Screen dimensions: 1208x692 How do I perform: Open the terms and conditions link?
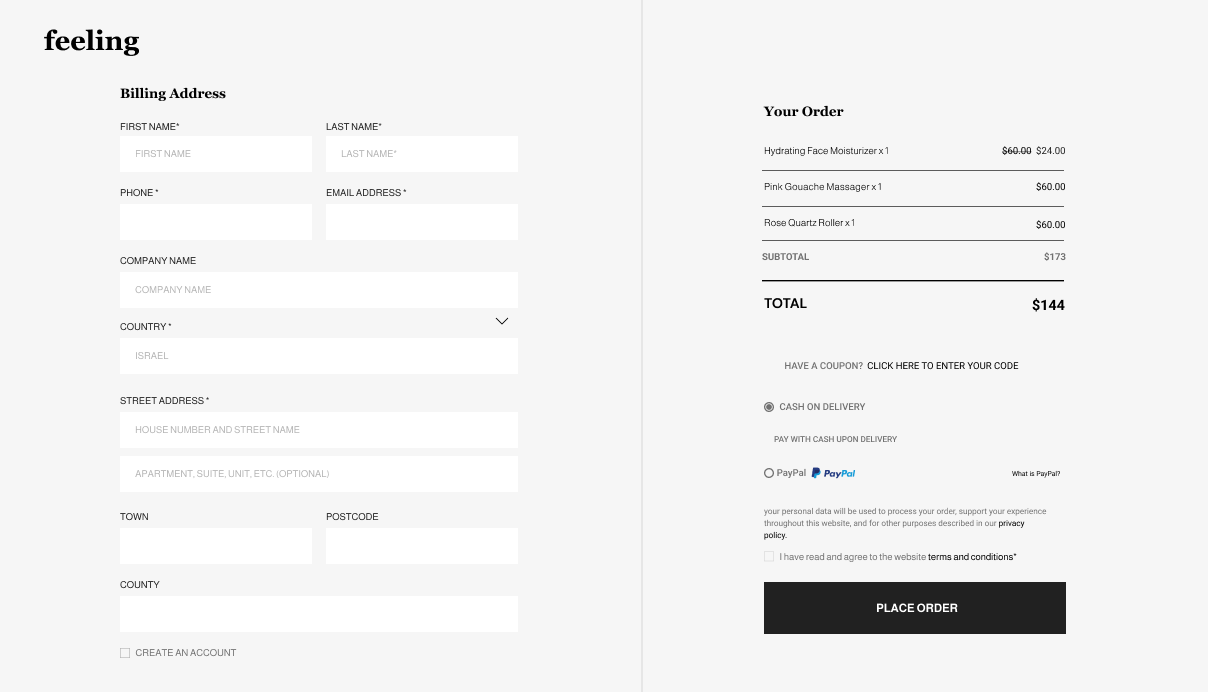point(970,557)
